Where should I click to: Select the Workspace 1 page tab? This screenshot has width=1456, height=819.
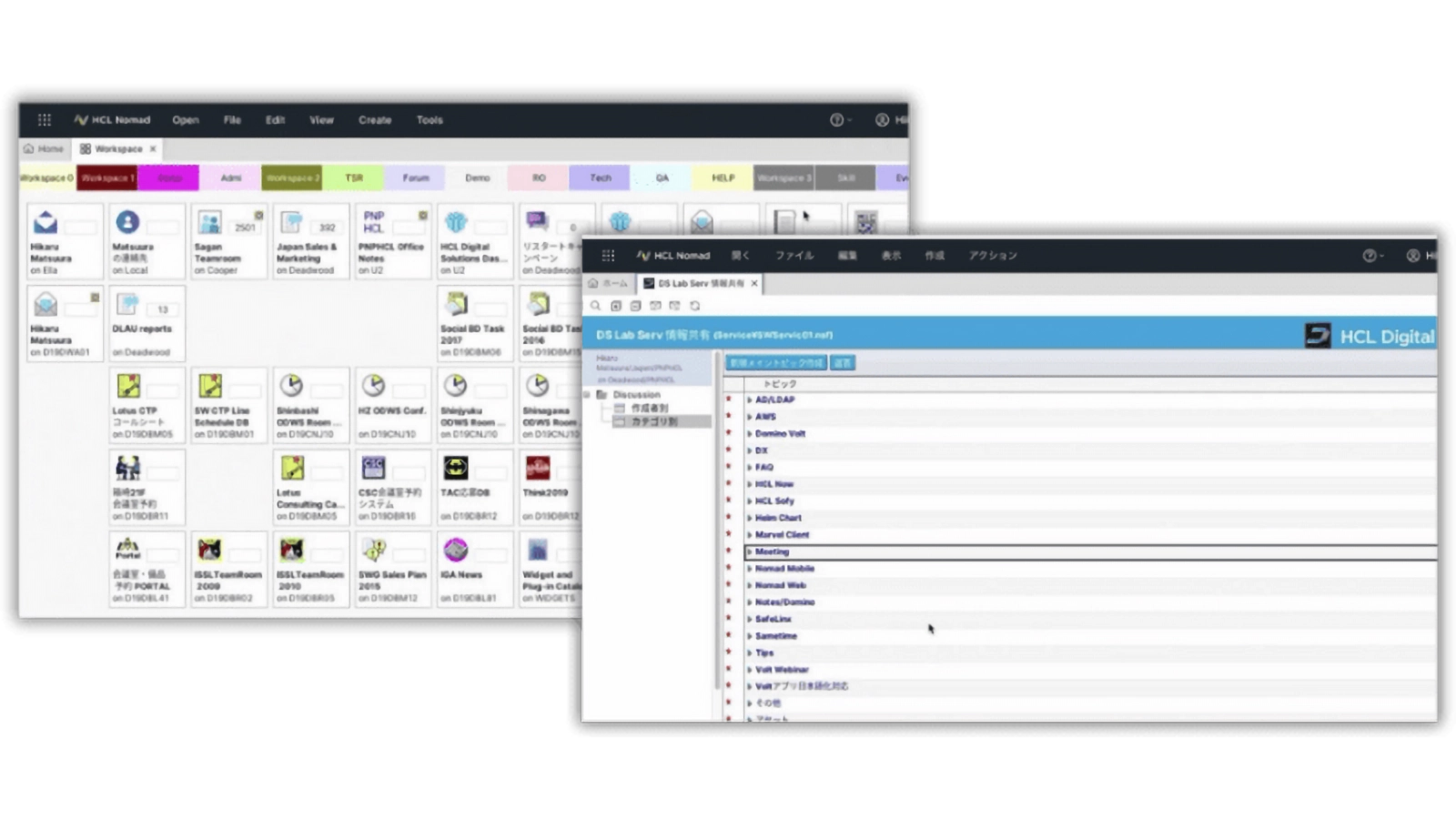(x=106, y=178)
